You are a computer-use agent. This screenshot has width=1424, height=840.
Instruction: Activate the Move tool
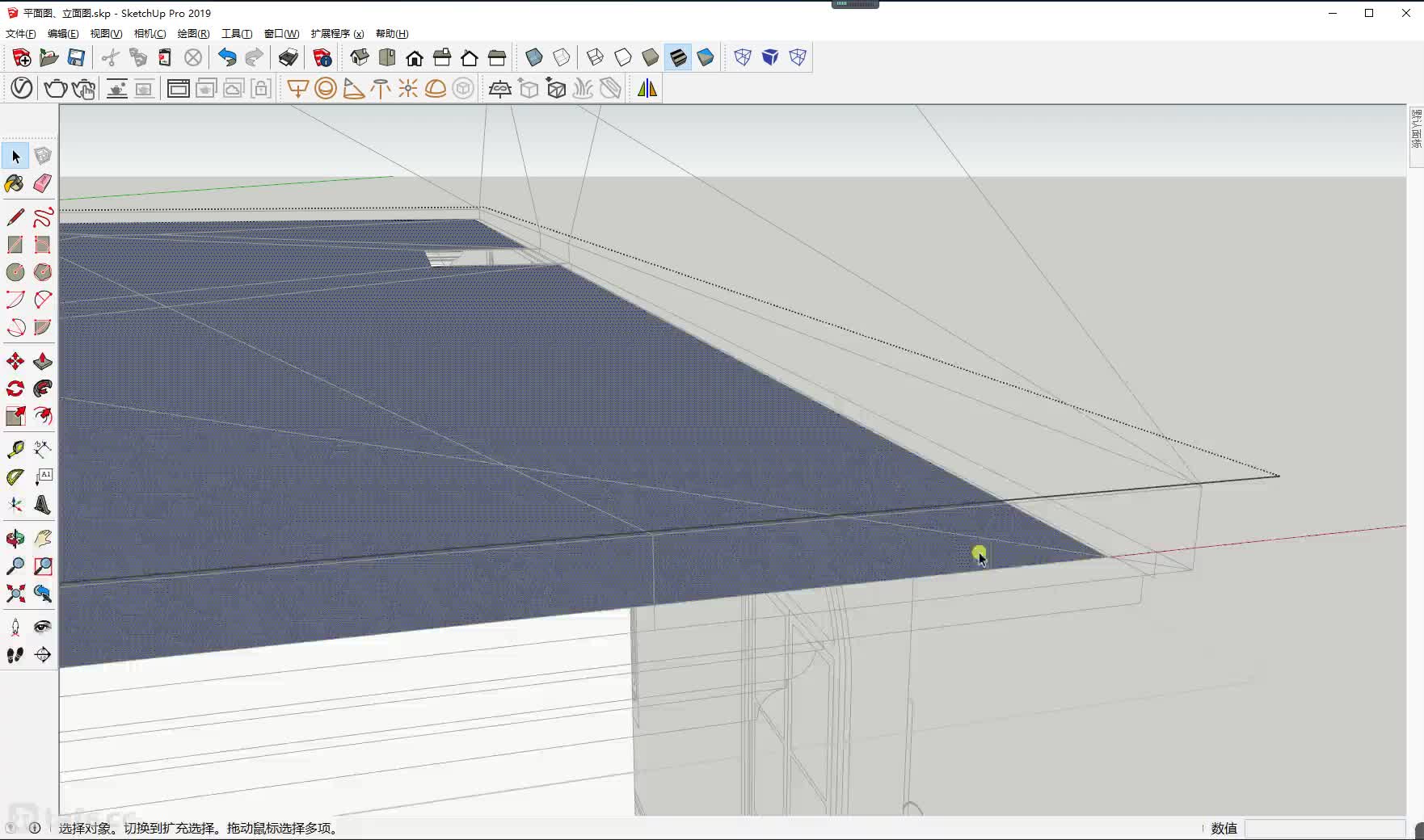[15, 361]
